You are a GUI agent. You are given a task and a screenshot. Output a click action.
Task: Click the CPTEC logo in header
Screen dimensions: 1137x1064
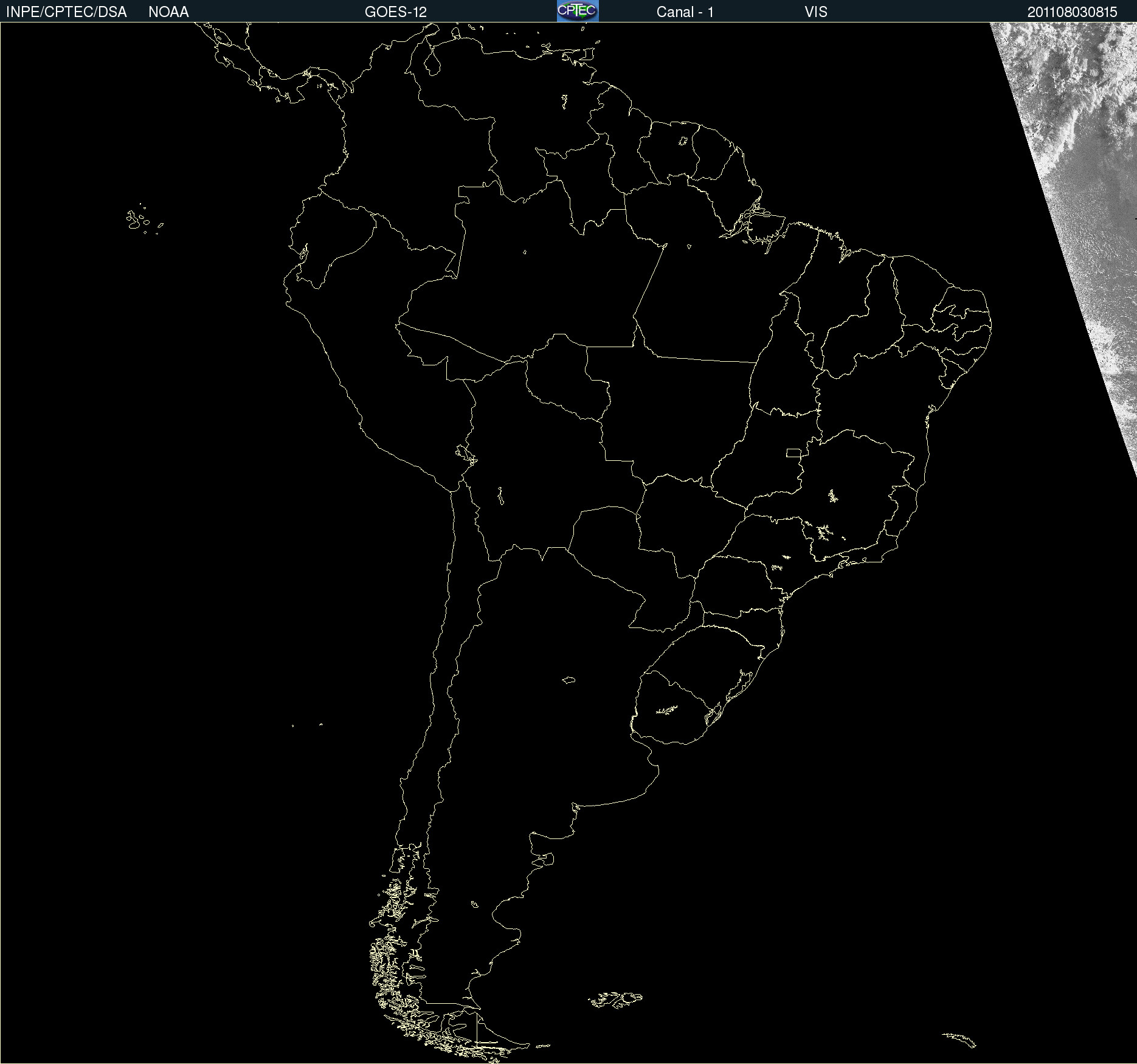pos(578,11)
